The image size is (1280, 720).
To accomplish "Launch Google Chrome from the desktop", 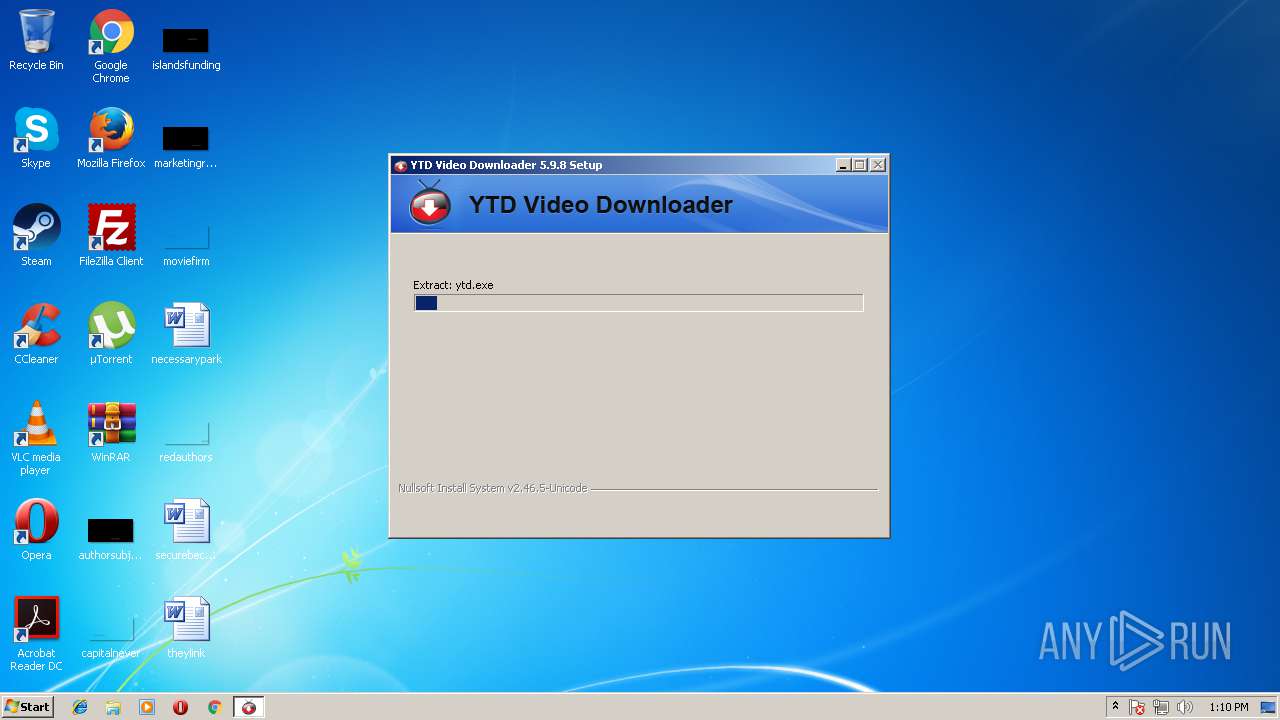I will [111, 46].
